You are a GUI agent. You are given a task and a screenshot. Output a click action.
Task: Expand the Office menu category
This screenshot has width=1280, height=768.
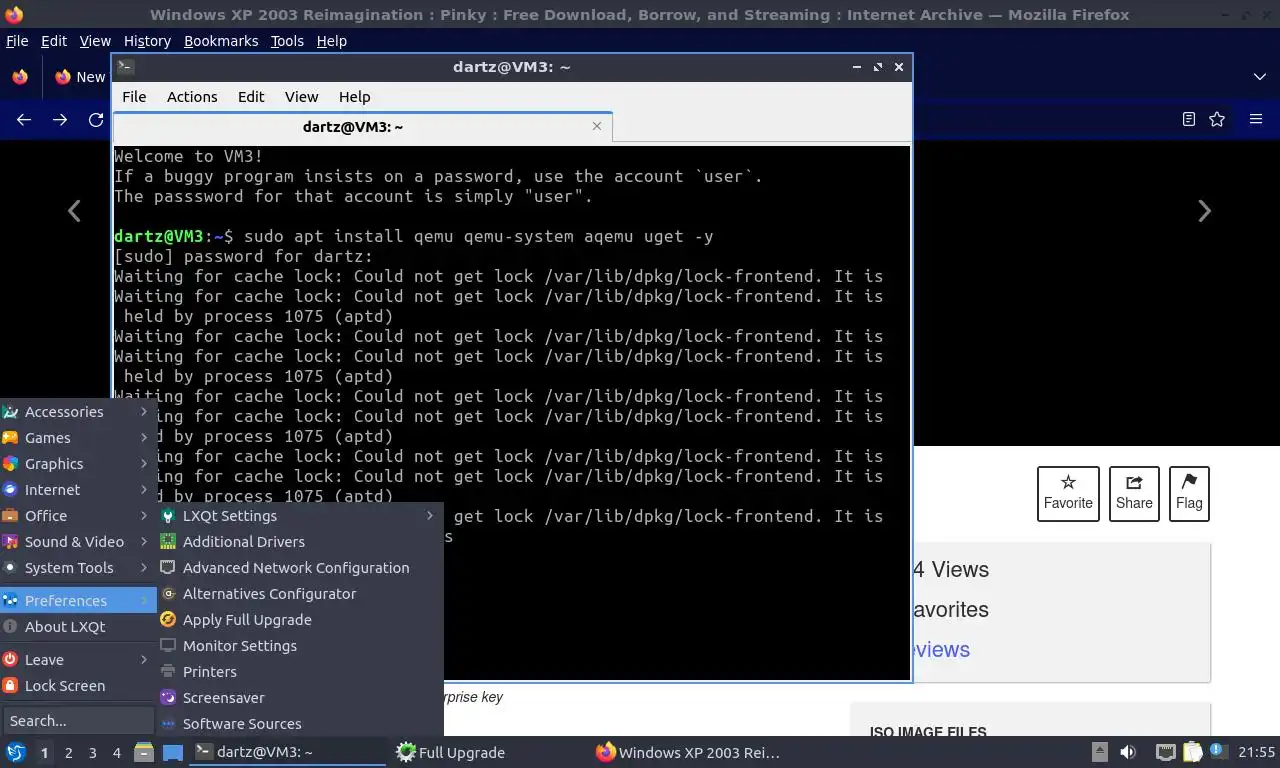pos(78,516)
